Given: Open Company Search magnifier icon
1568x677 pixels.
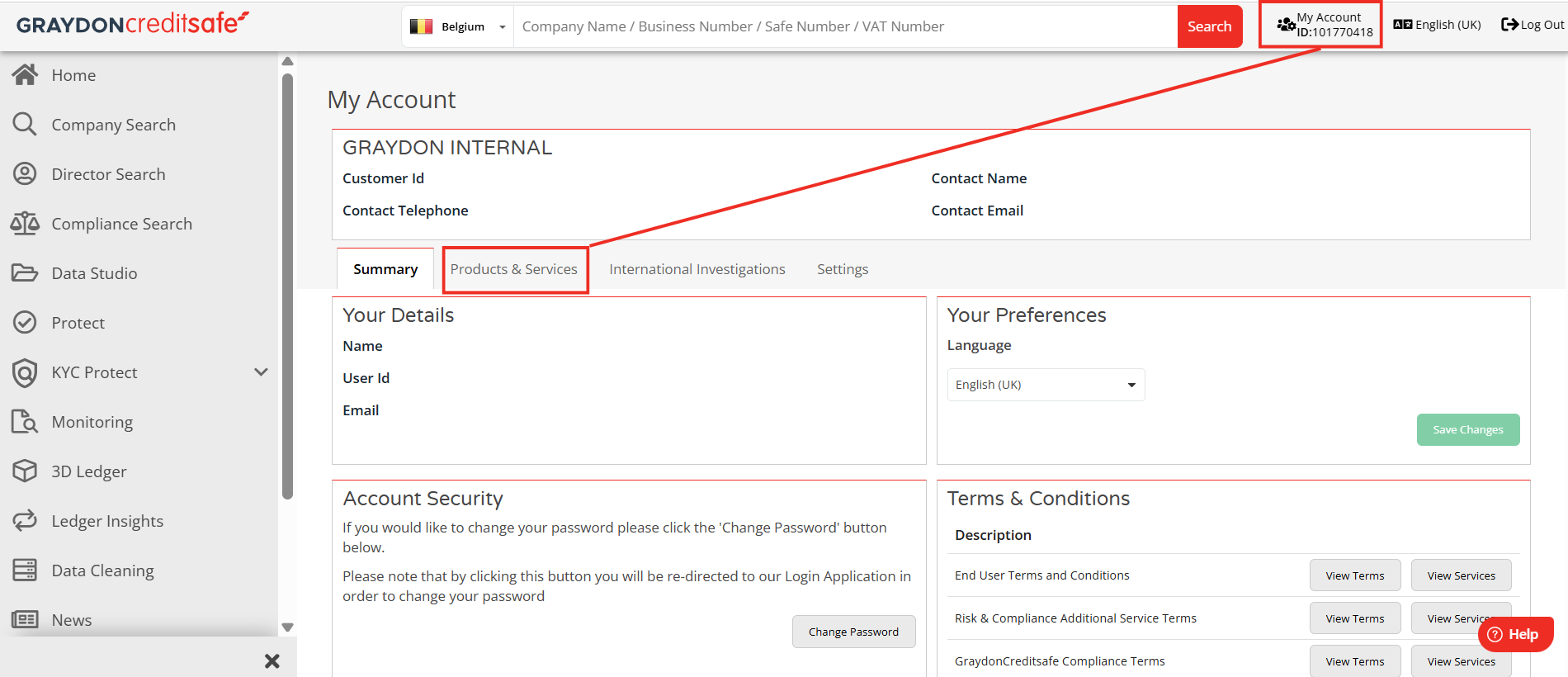Looking at the screenshot, I should [x=25, y=125].
